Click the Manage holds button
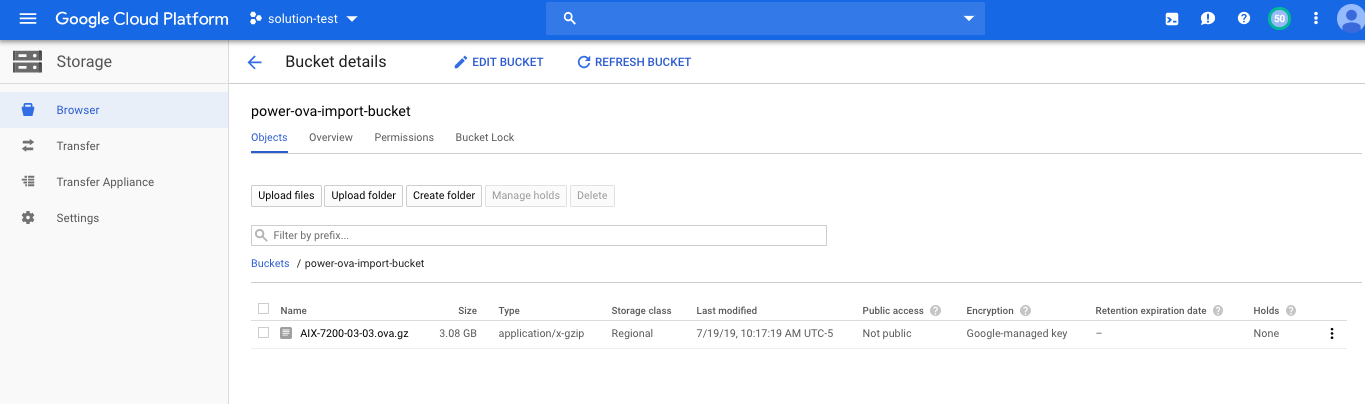 (526, 195)
